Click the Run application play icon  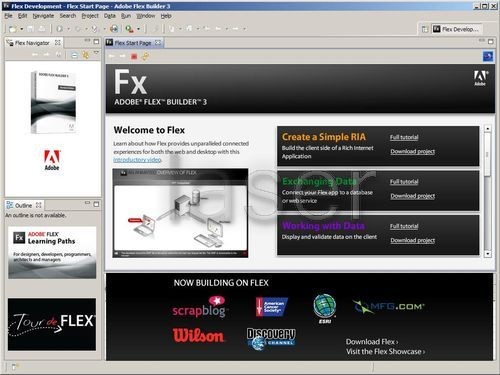click(60, 29)
